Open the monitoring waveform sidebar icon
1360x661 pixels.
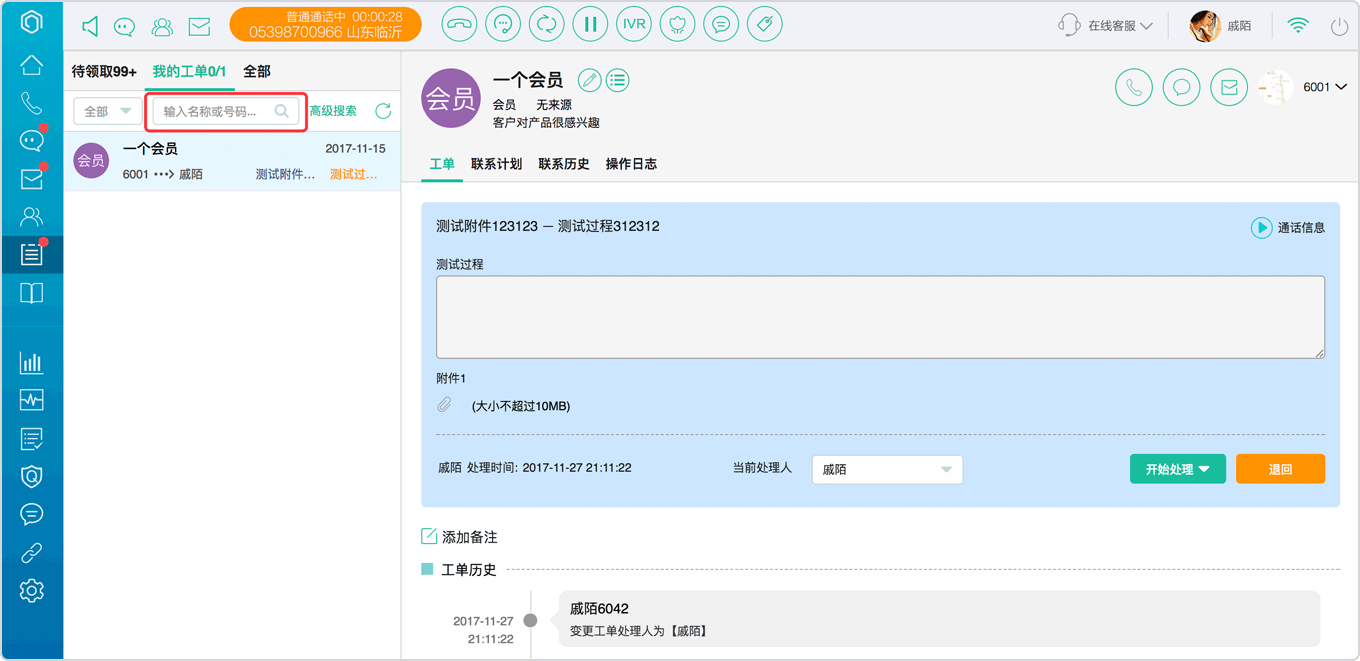tap(32, 401)
